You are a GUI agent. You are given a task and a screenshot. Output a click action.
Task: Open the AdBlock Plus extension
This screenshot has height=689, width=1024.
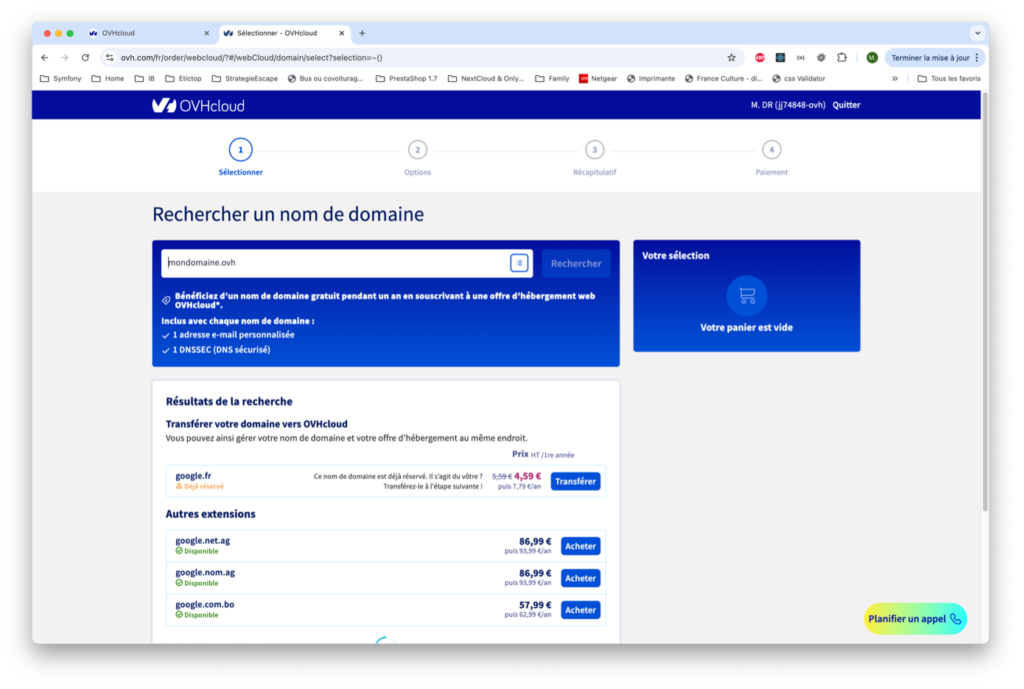(760, 57)
